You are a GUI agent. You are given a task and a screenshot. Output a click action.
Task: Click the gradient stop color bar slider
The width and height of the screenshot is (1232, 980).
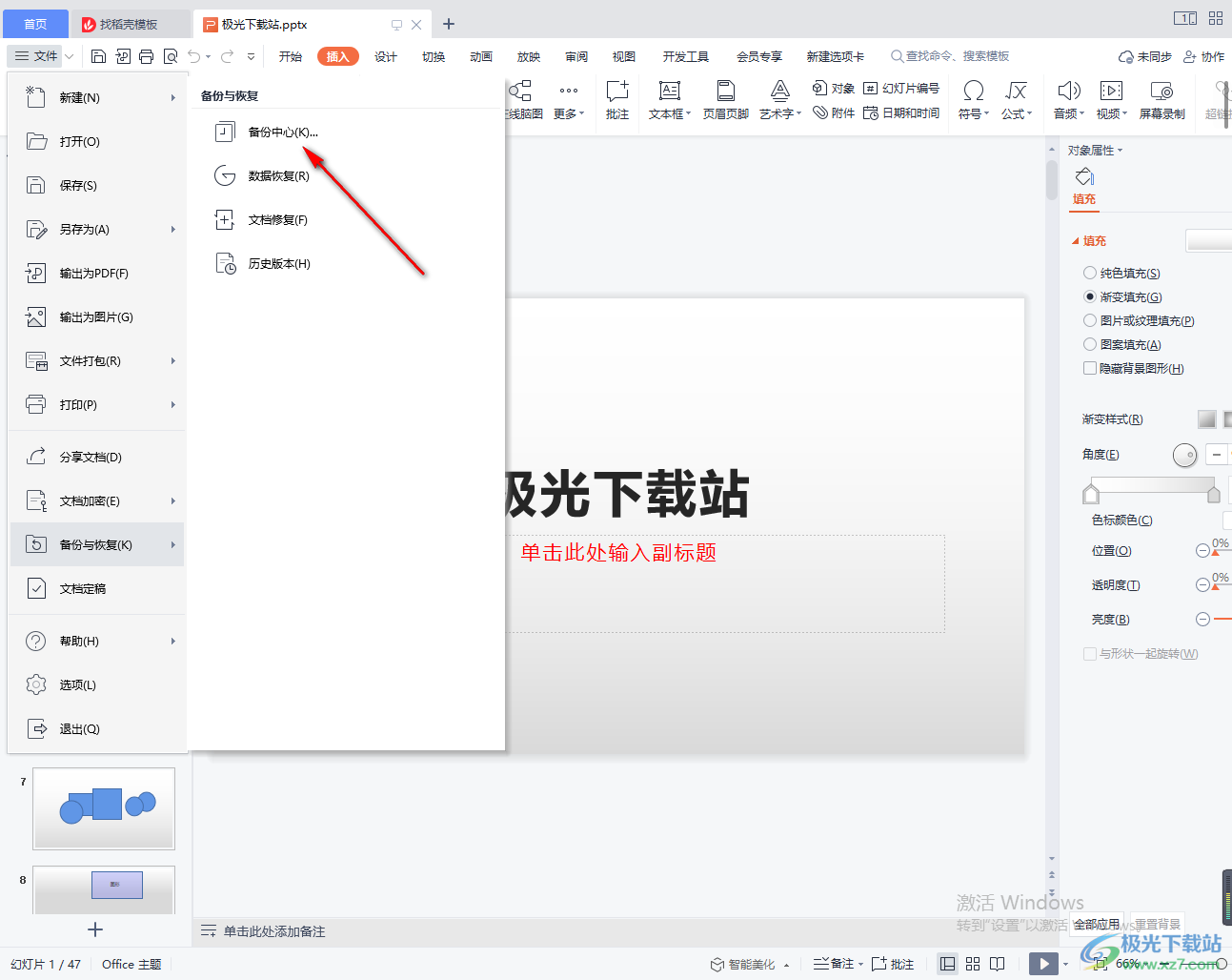(x=1152, y=486)
